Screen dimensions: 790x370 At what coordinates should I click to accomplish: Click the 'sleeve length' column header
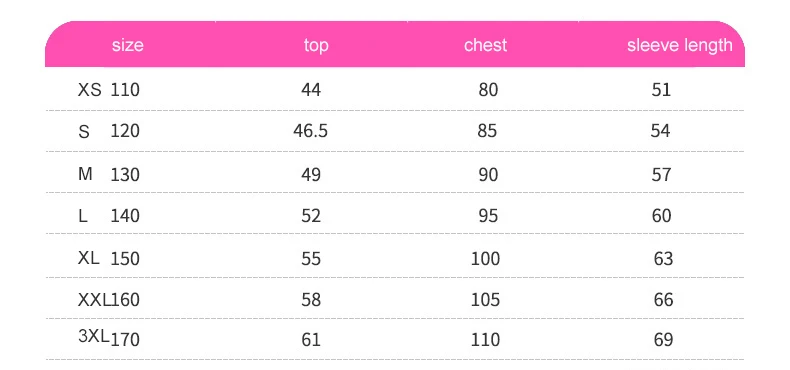680,45
